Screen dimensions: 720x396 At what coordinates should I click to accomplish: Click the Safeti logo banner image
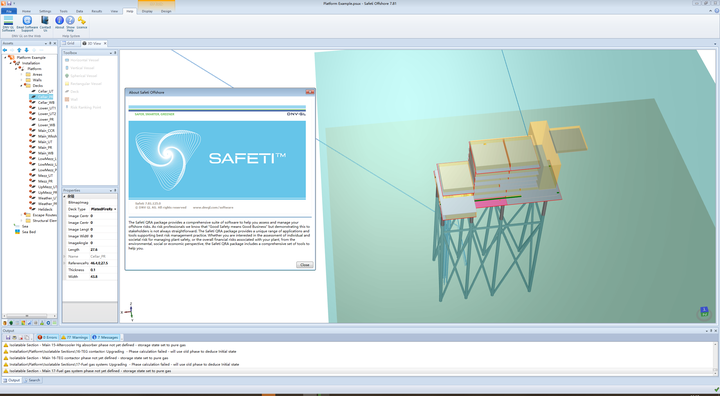[x=217, y=160]
